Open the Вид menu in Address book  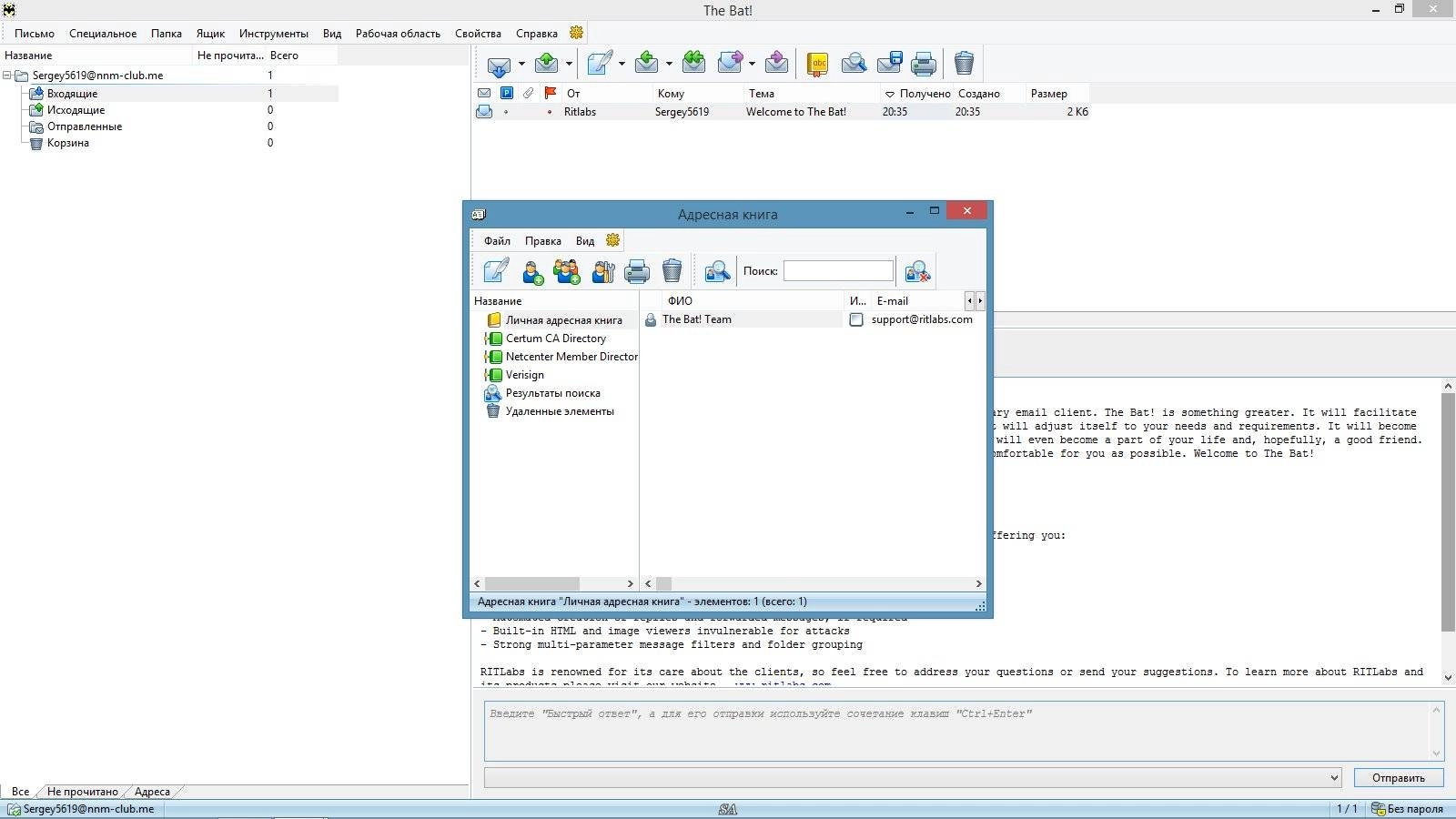point(585,241)
